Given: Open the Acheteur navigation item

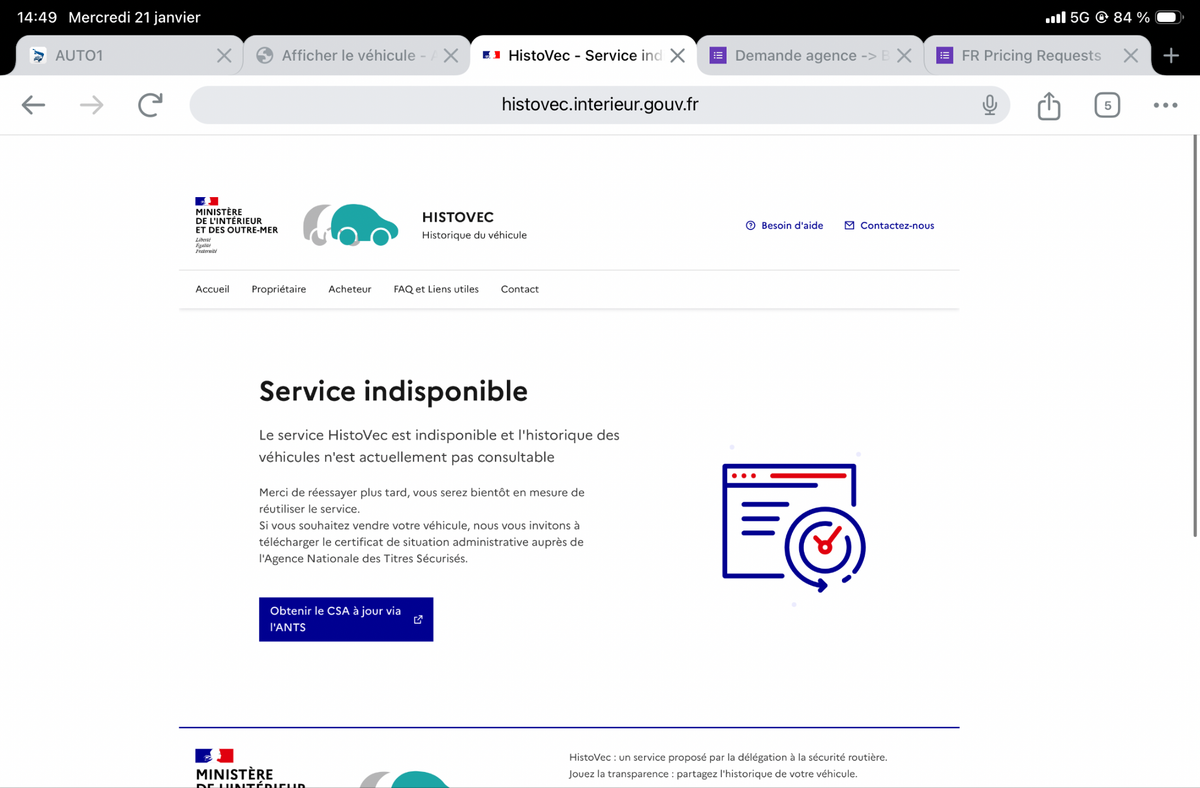Looking at the screenshot, I should pyautogui.click(x=349, y=289).
